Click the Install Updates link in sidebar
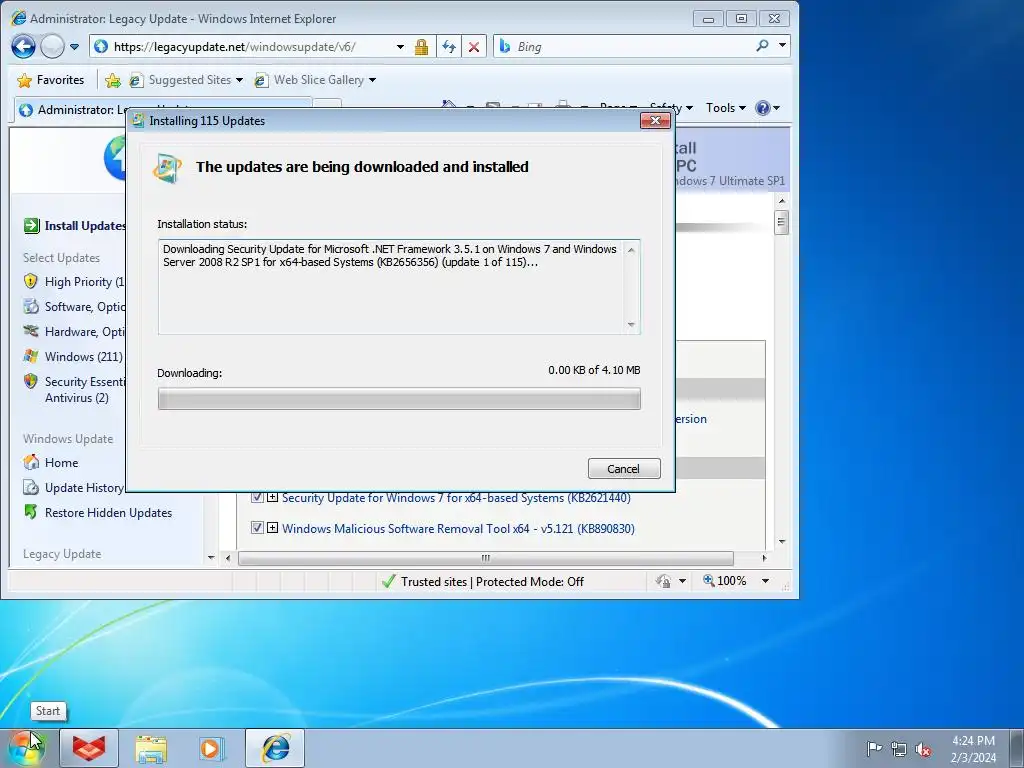 point(85,226)
